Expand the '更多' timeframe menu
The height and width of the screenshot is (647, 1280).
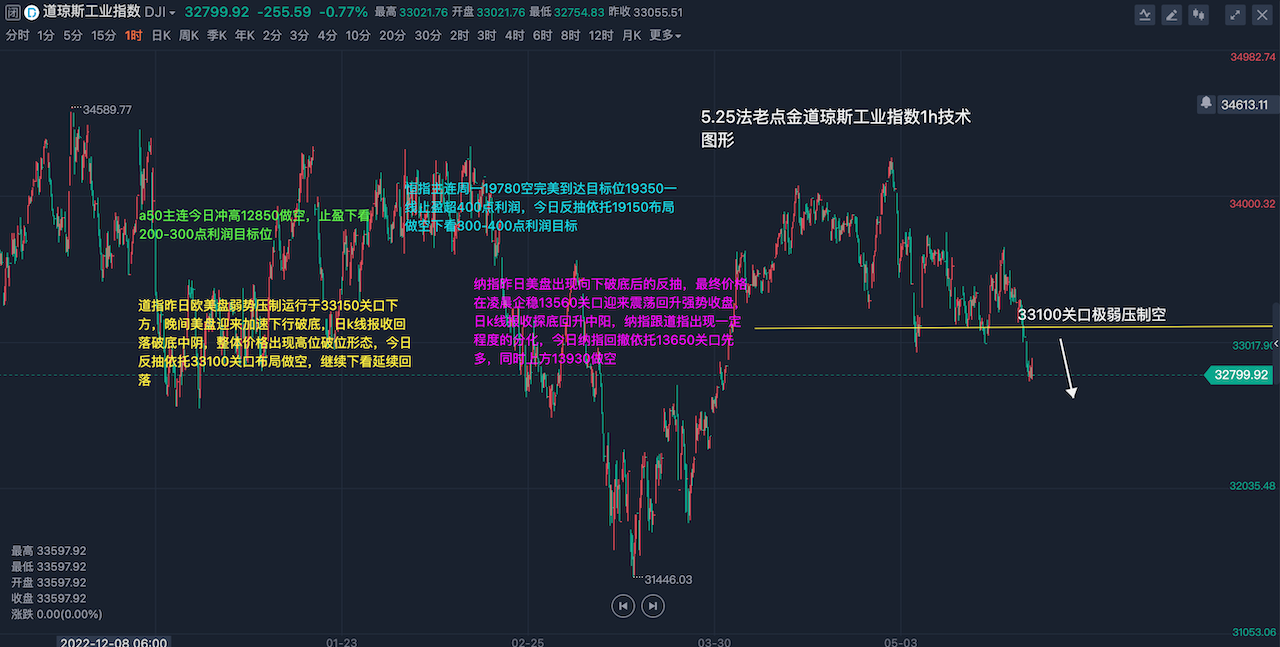tap(665, 36)
